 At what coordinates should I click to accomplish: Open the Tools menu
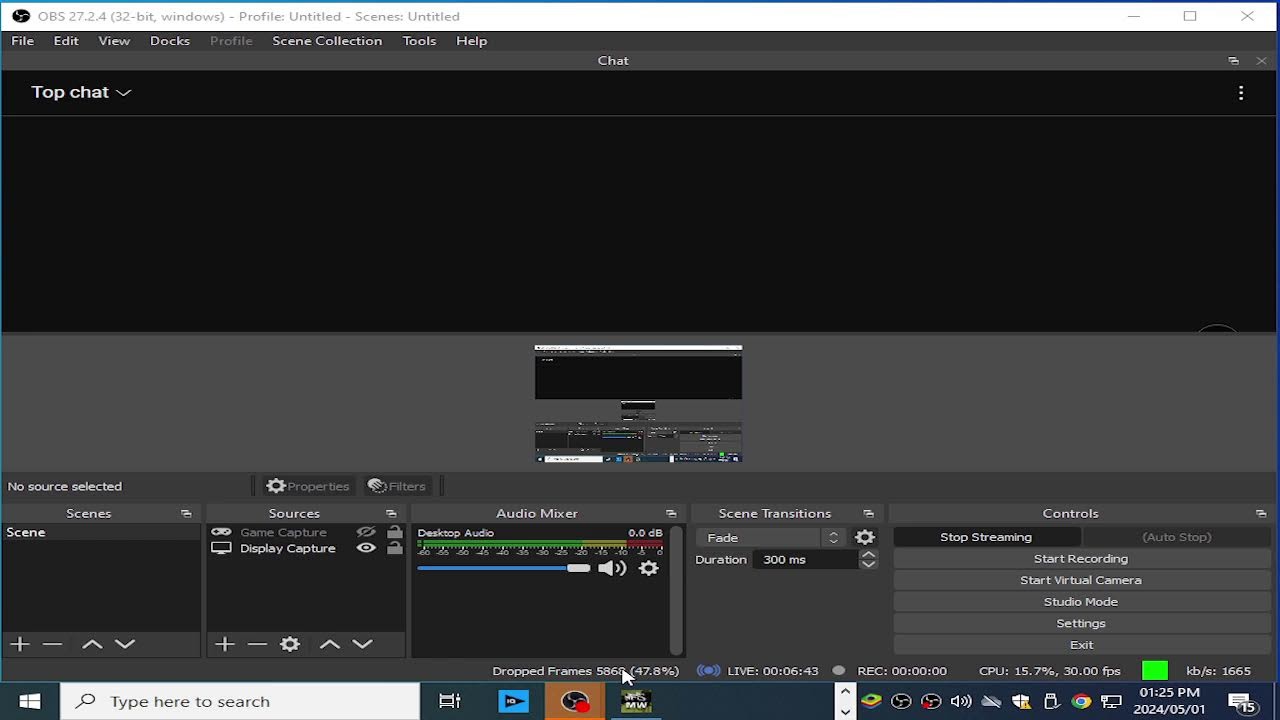[x=419, y=41]
